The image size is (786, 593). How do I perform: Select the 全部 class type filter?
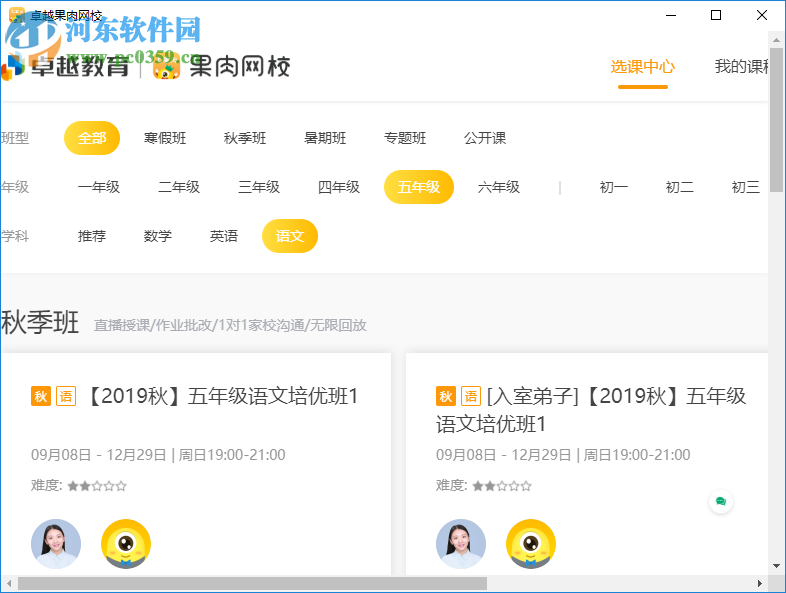click(x=92, y=138)
